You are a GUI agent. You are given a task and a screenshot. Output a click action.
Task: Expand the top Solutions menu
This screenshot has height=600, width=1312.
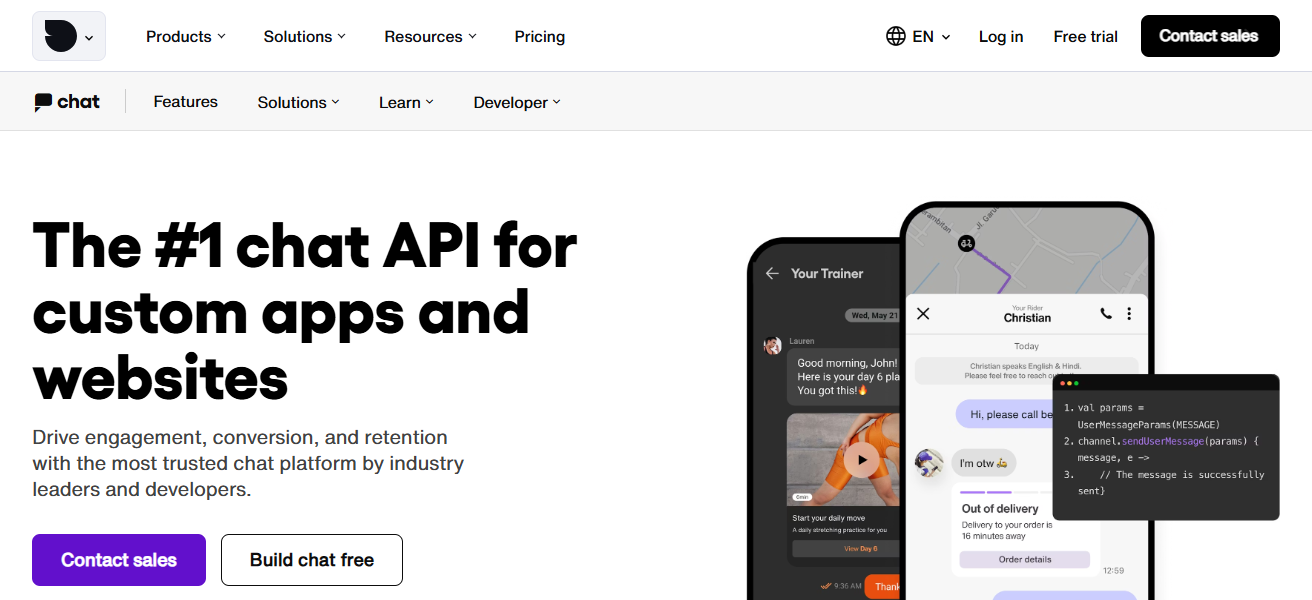[x=304, y=37]
